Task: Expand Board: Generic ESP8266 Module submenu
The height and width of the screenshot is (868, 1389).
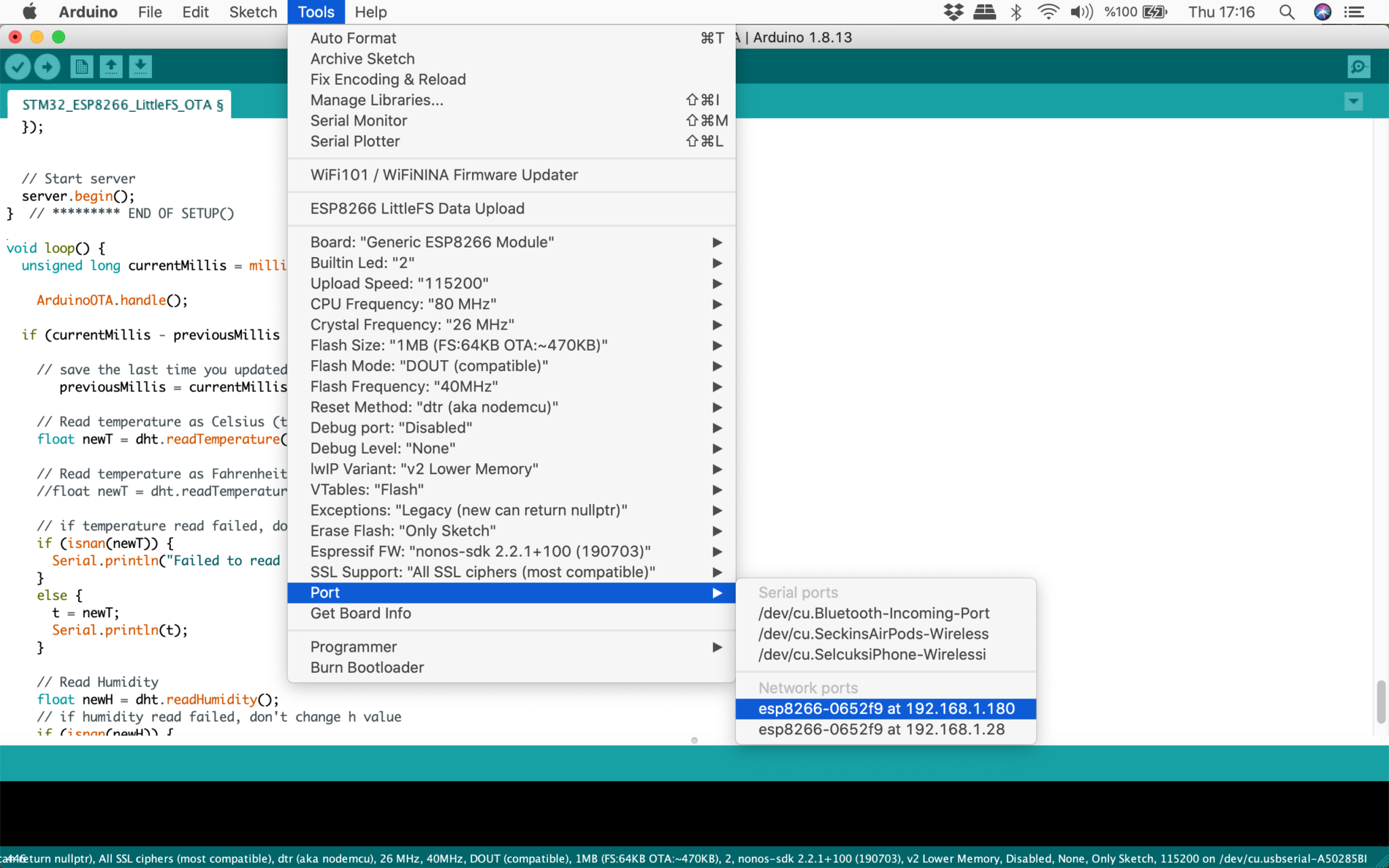Action: tap(511, 242)
